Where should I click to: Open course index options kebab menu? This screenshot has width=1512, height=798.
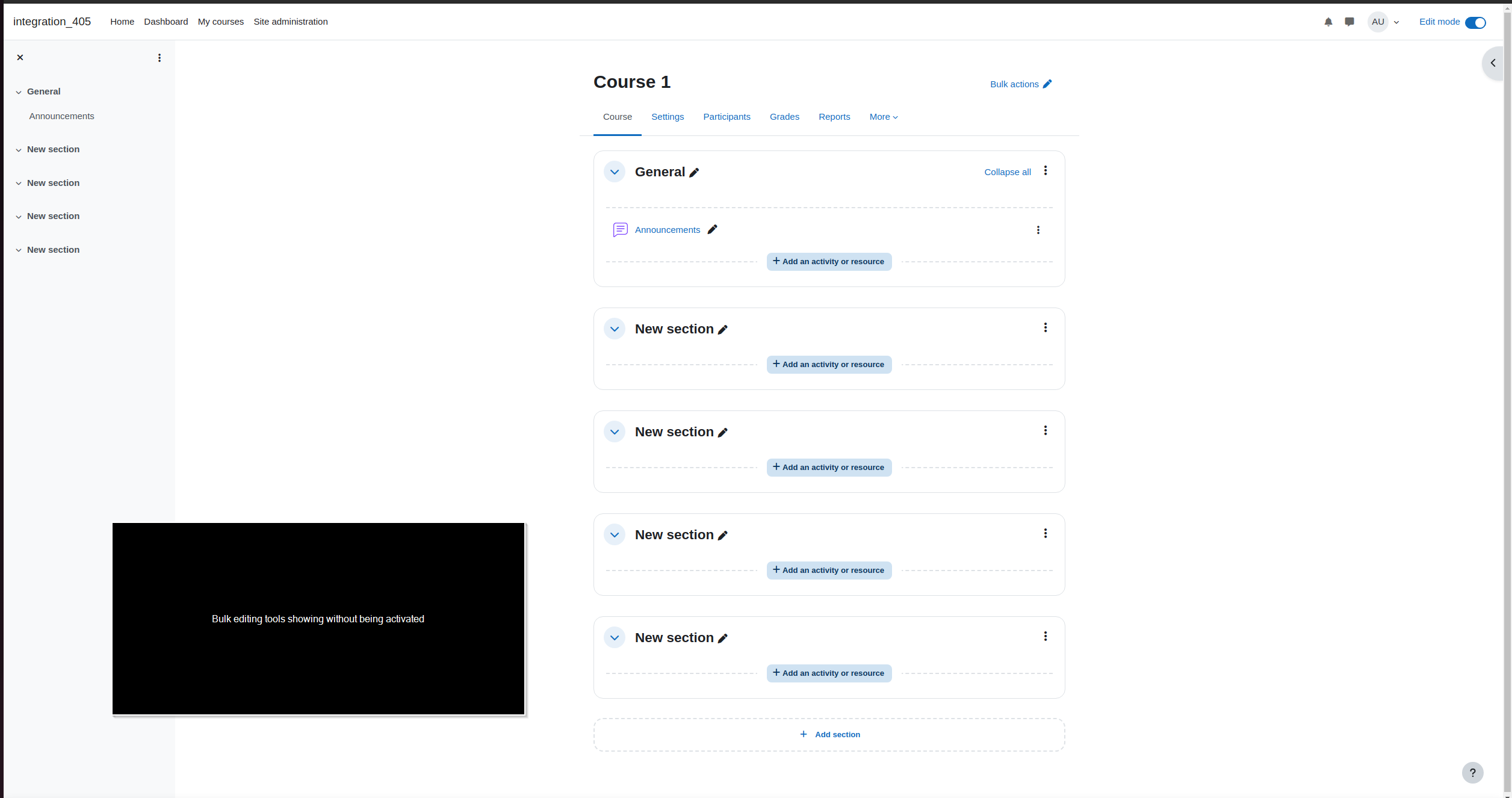point(160,58)
